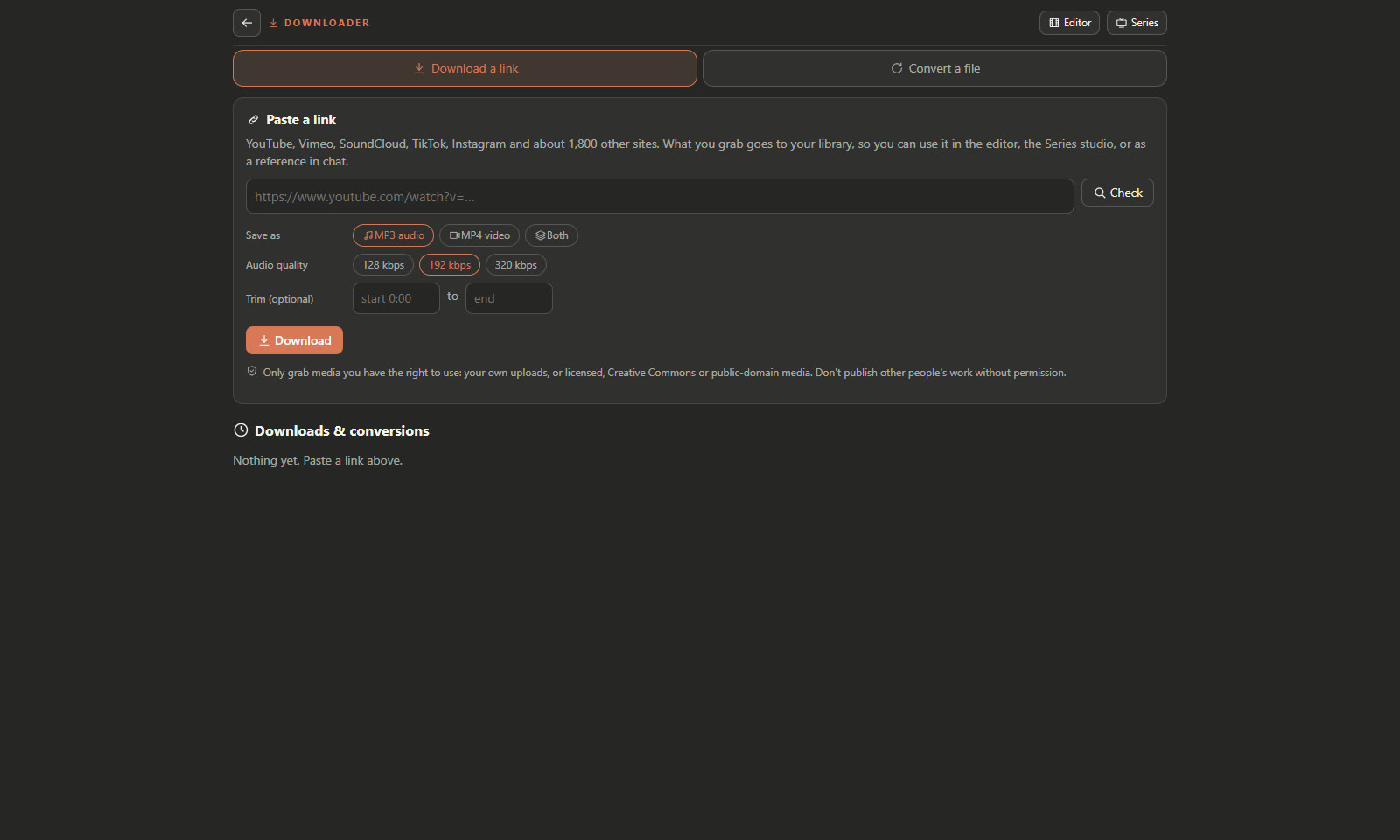Click the shield icon beside the usage notice
Viewport: 1400px width, 840px height.
coord(252,371)
